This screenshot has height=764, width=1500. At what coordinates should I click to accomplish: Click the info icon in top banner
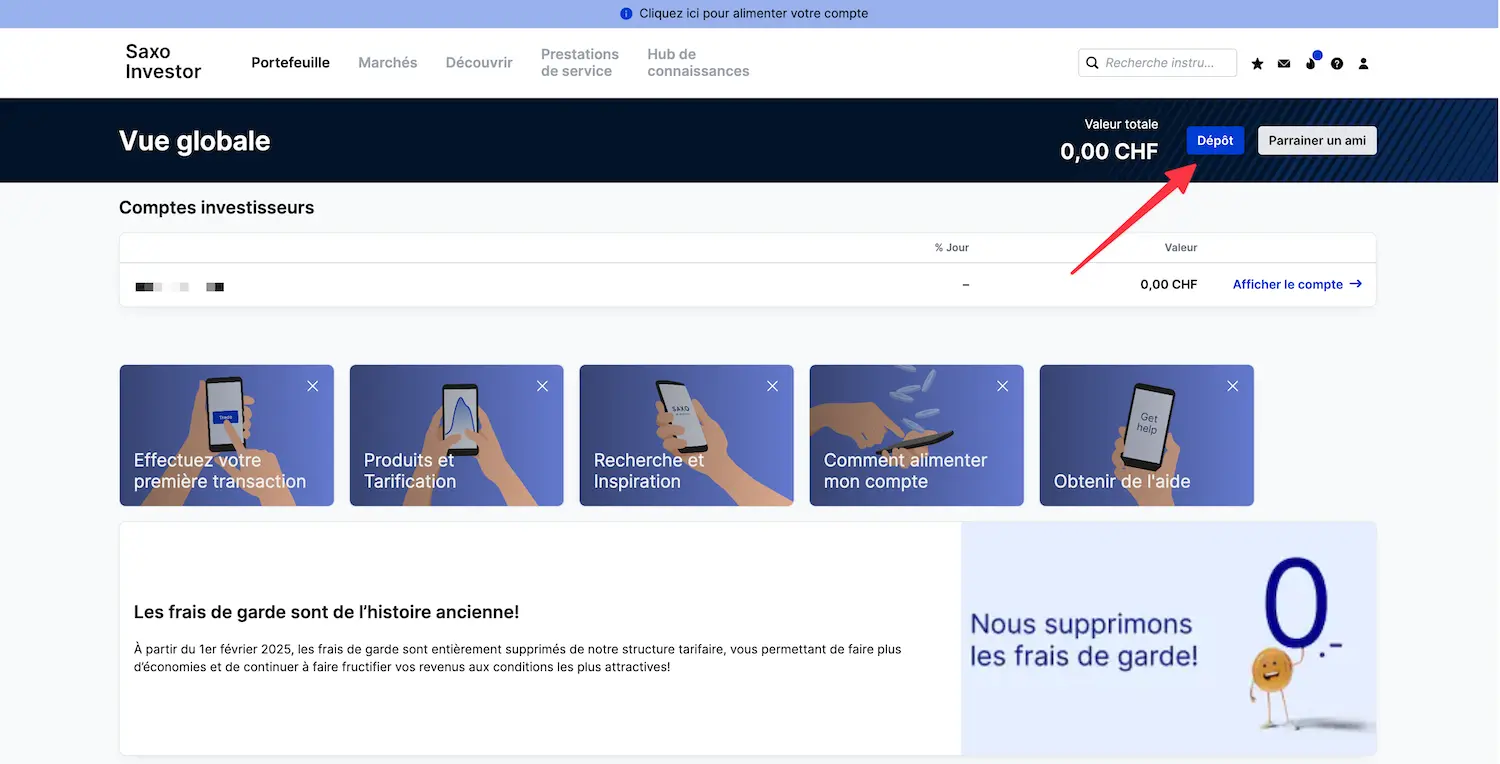[x=626, y=14]
